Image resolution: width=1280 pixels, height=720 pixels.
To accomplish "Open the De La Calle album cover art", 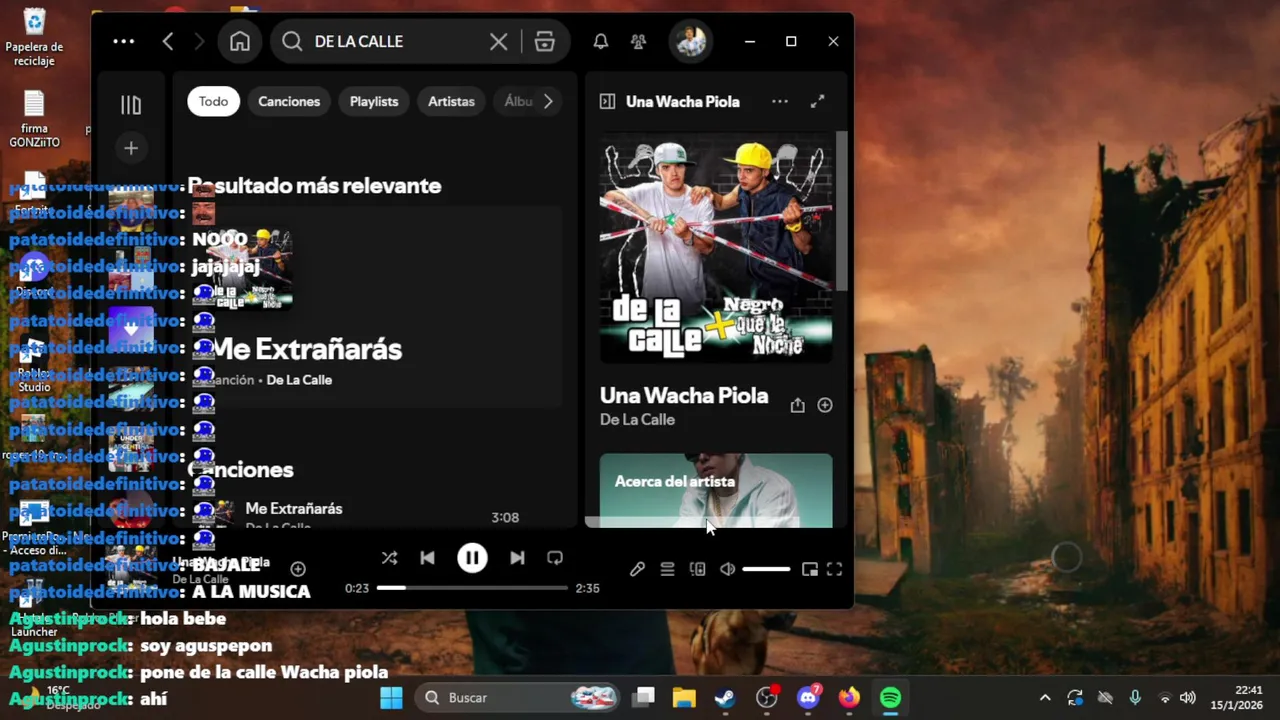I will 716,247.
